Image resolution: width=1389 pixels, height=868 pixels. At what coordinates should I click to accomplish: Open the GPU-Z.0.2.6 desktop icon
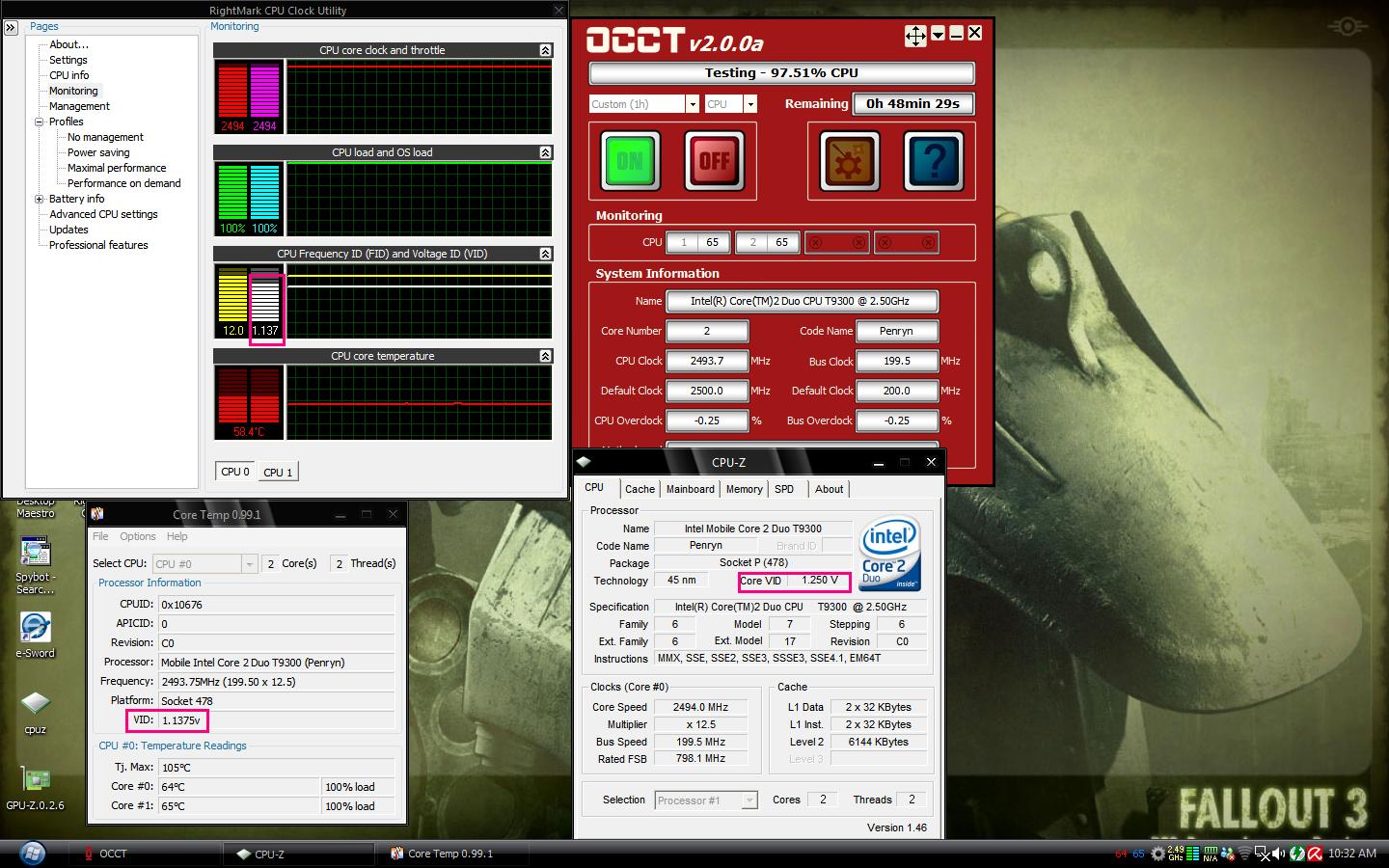(x=35, y=788)
